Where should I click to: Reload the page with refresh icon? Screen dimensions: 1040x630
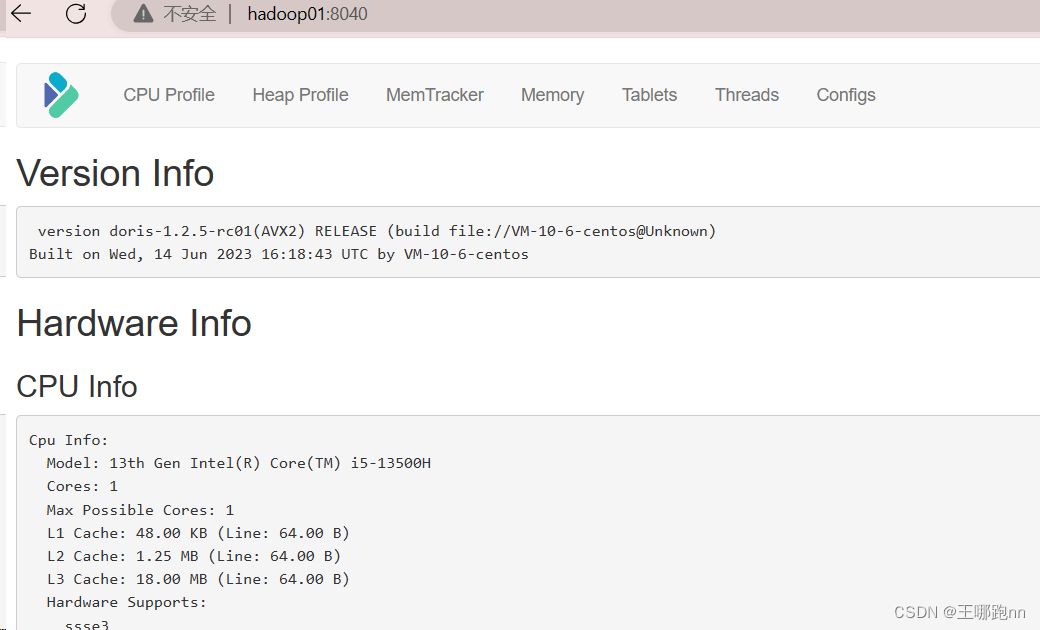point(76,13)
